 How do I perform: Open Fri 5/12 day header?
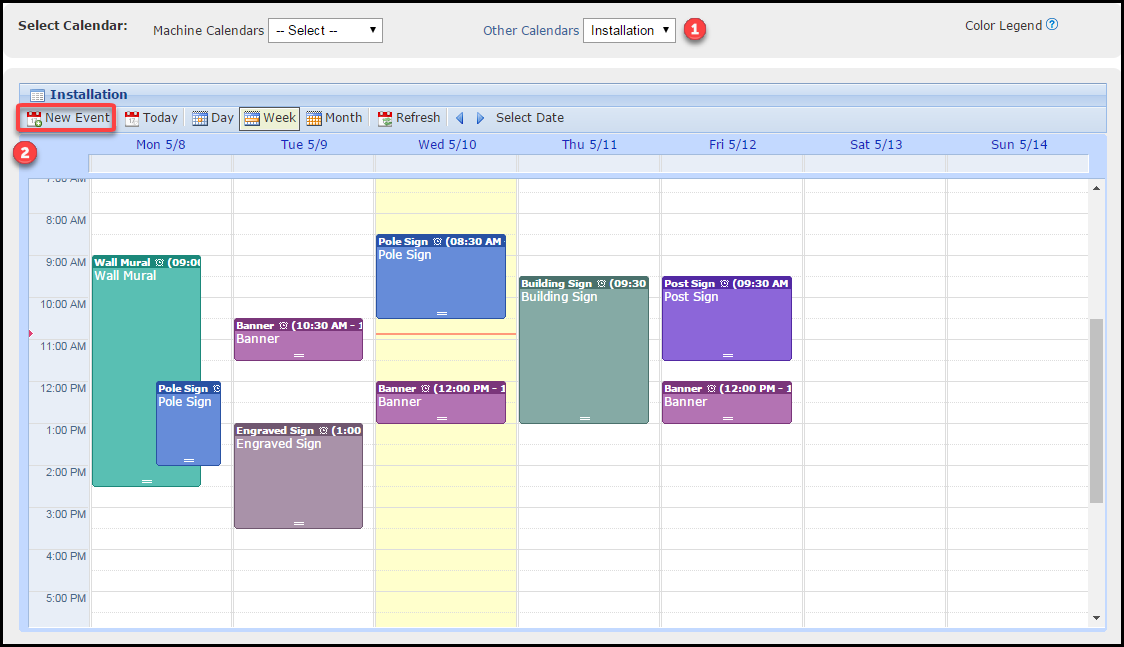point(733,144)
